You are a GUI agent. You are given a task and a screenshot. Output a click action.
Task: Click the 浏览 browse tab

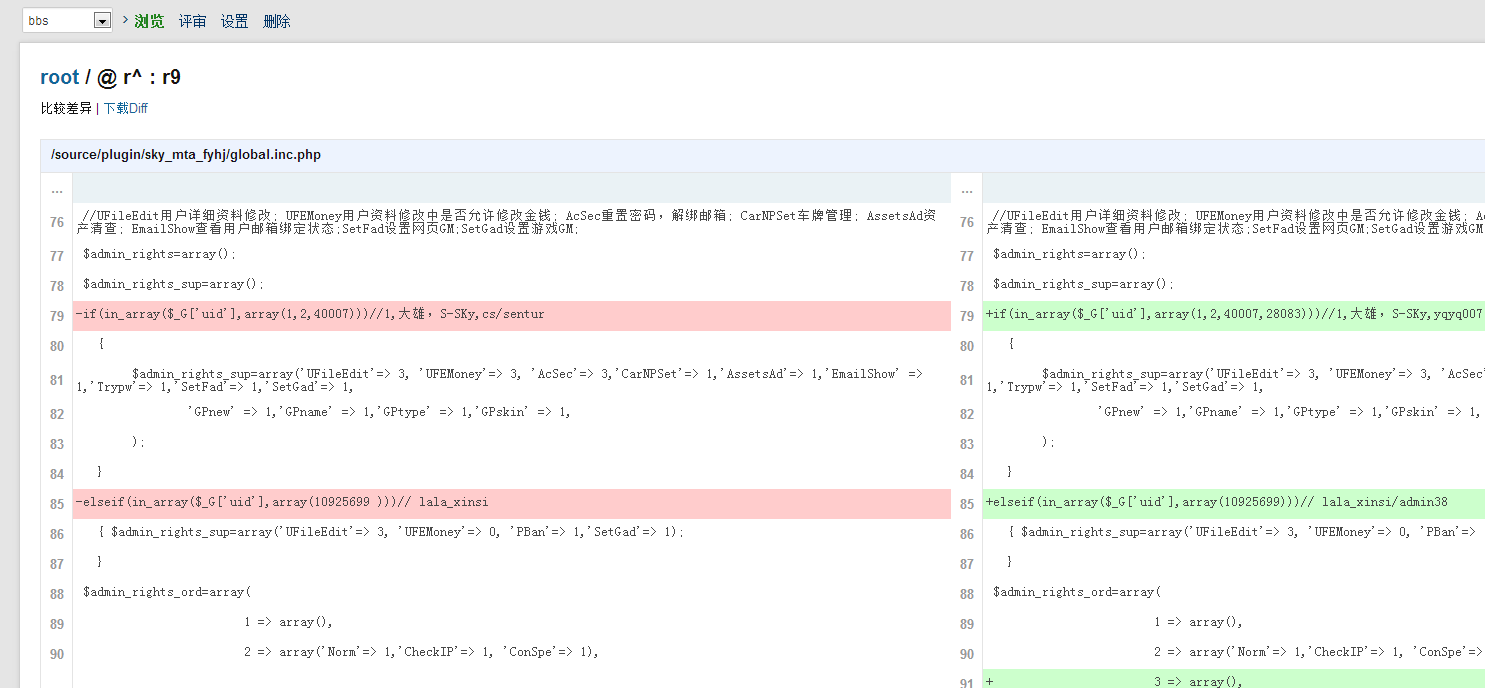(x=149, y=21)
